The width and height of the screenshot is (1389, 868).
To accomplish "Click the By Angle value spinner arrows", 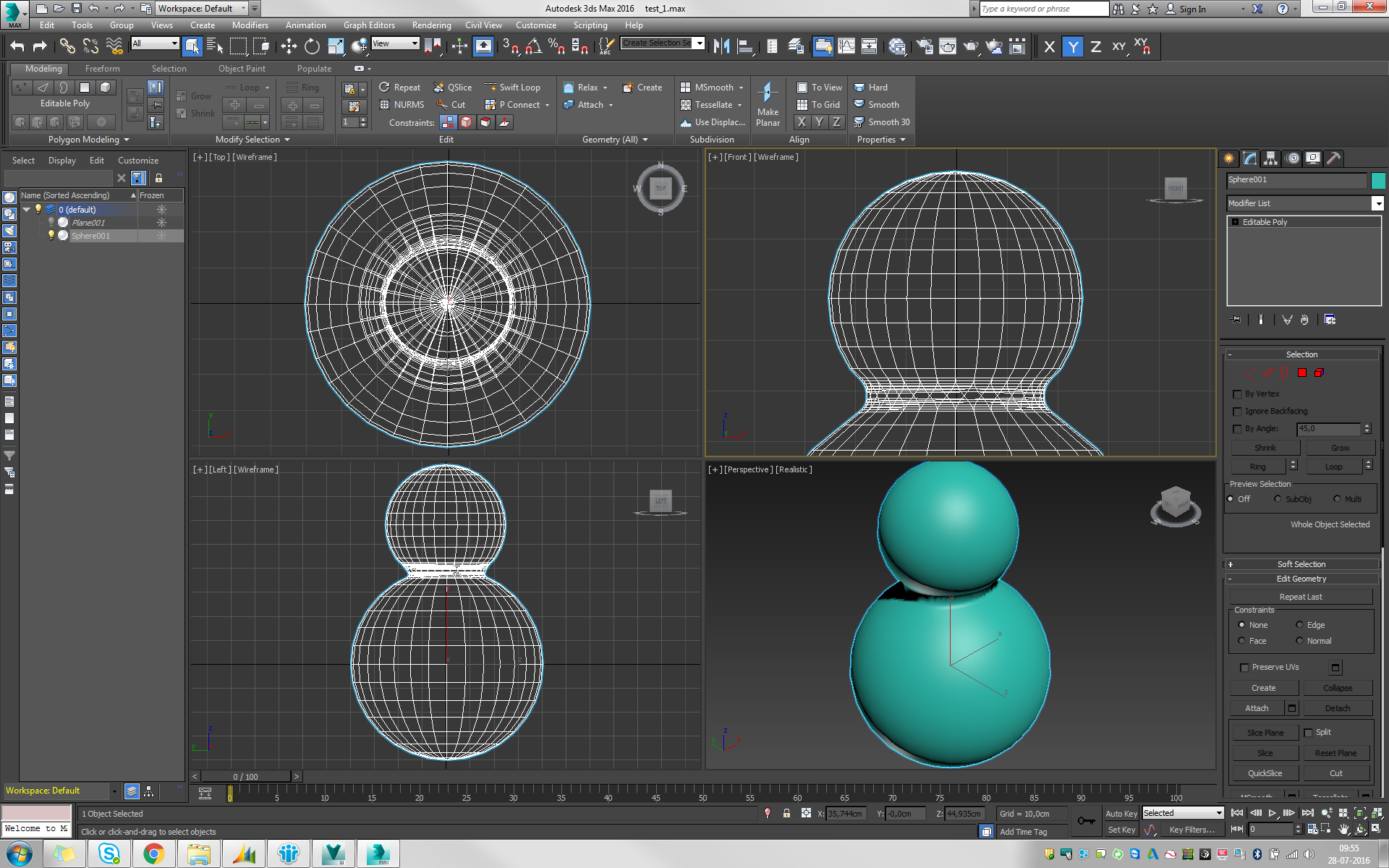I will [1367, 429].
